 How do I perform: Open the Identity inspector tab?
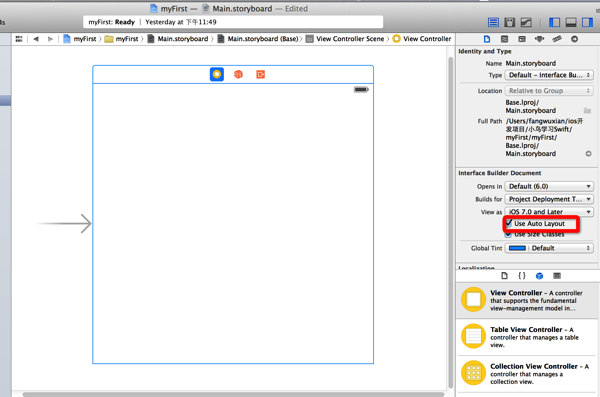[x=522, y=39]
